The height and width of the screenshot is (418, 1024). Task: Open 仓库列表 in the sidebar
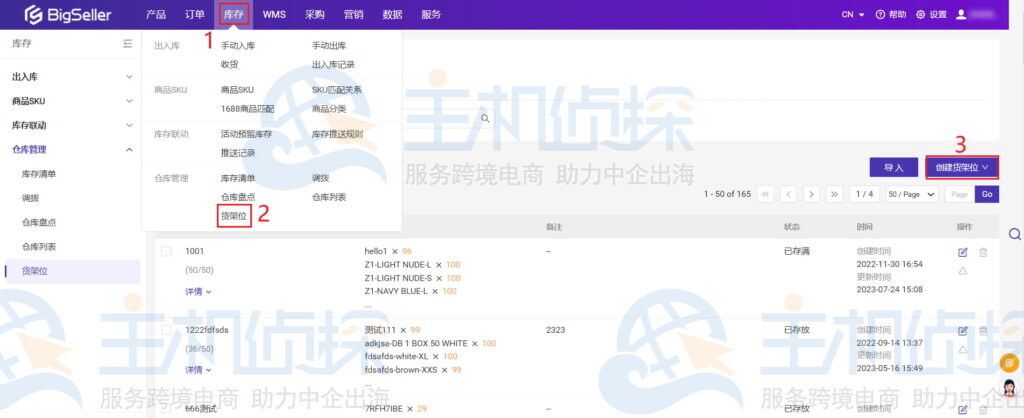tap(39, 247)
